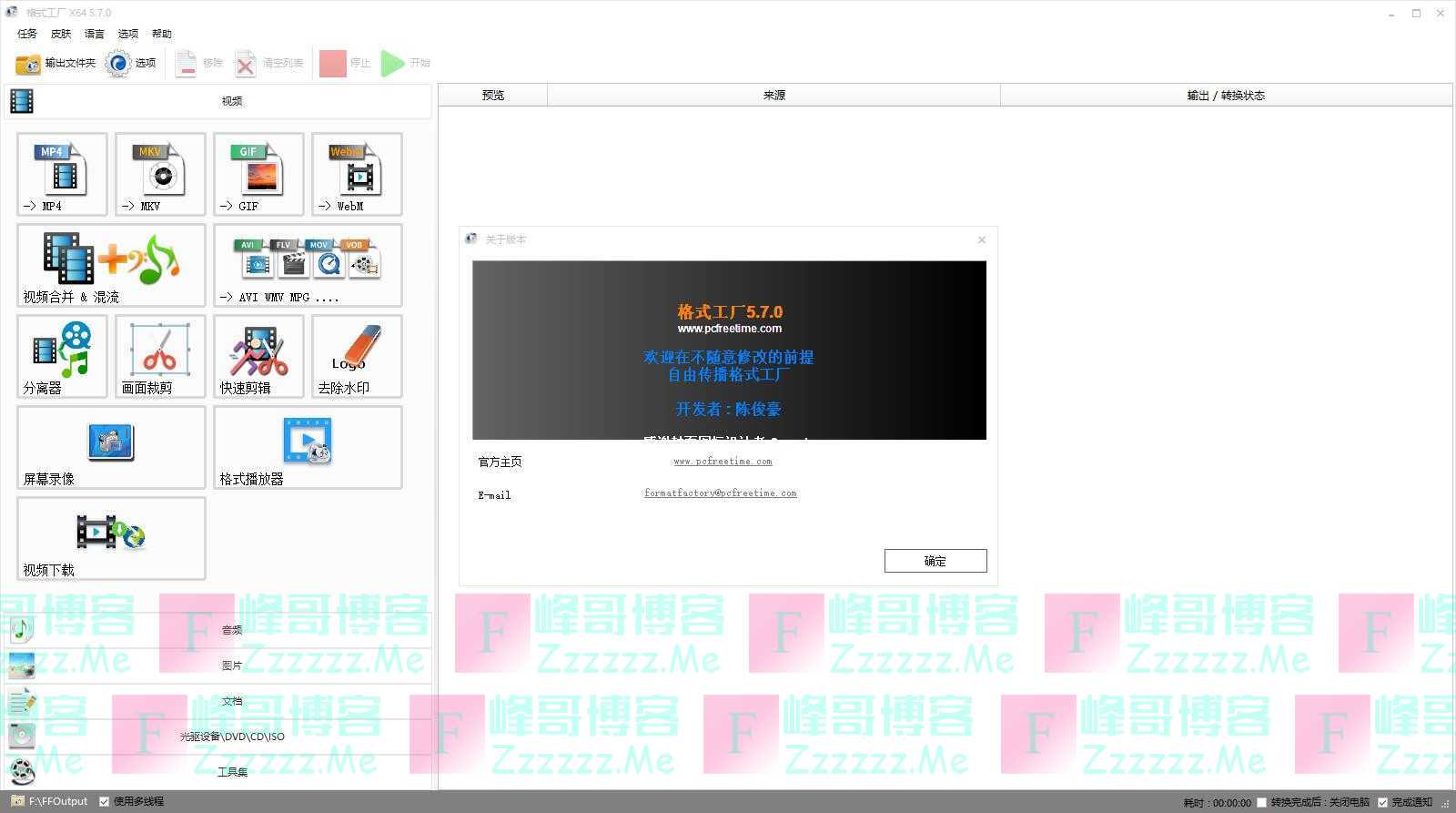Open the 输出文件夹 output folder
The image size is (1456, 813).
tap(56, 63)
